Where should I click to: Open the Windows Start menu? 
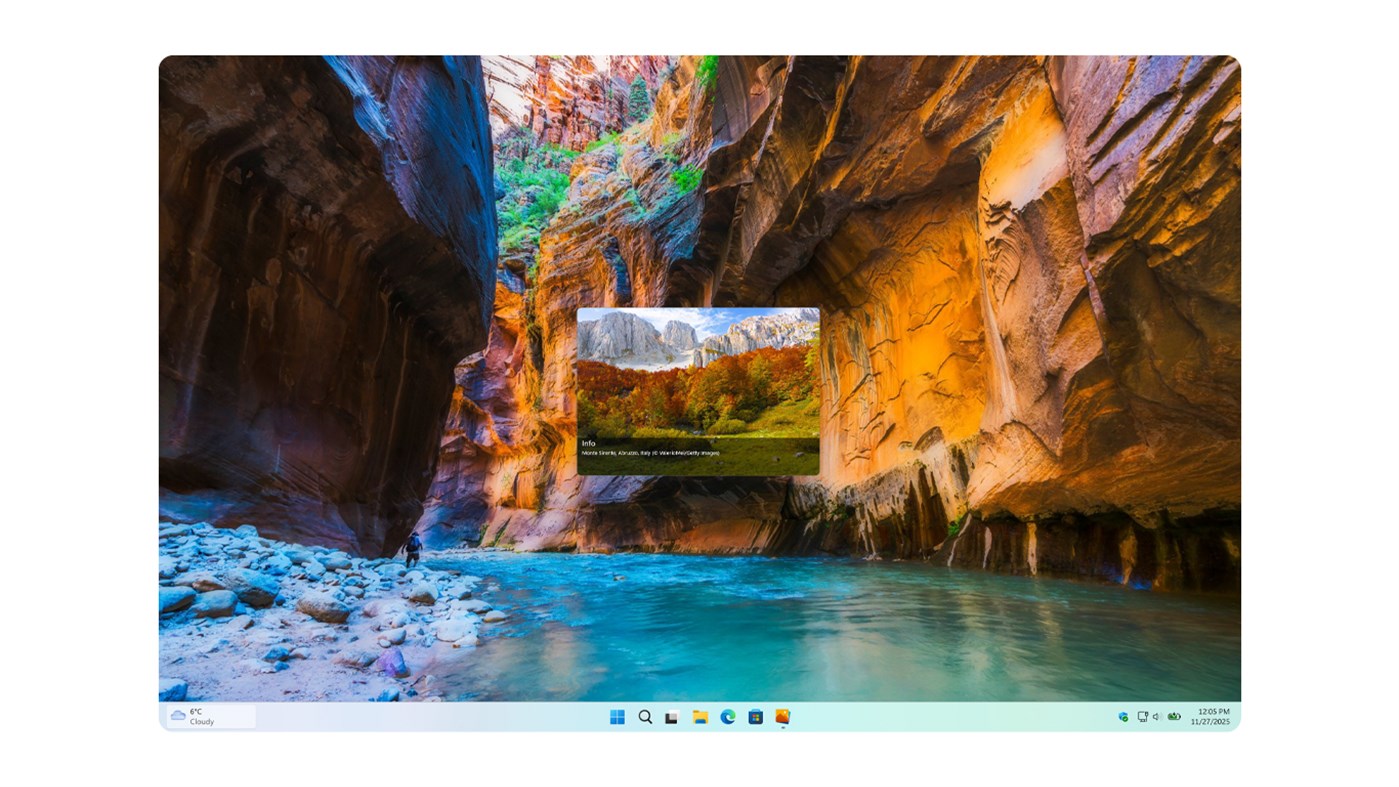coord(617,716)
